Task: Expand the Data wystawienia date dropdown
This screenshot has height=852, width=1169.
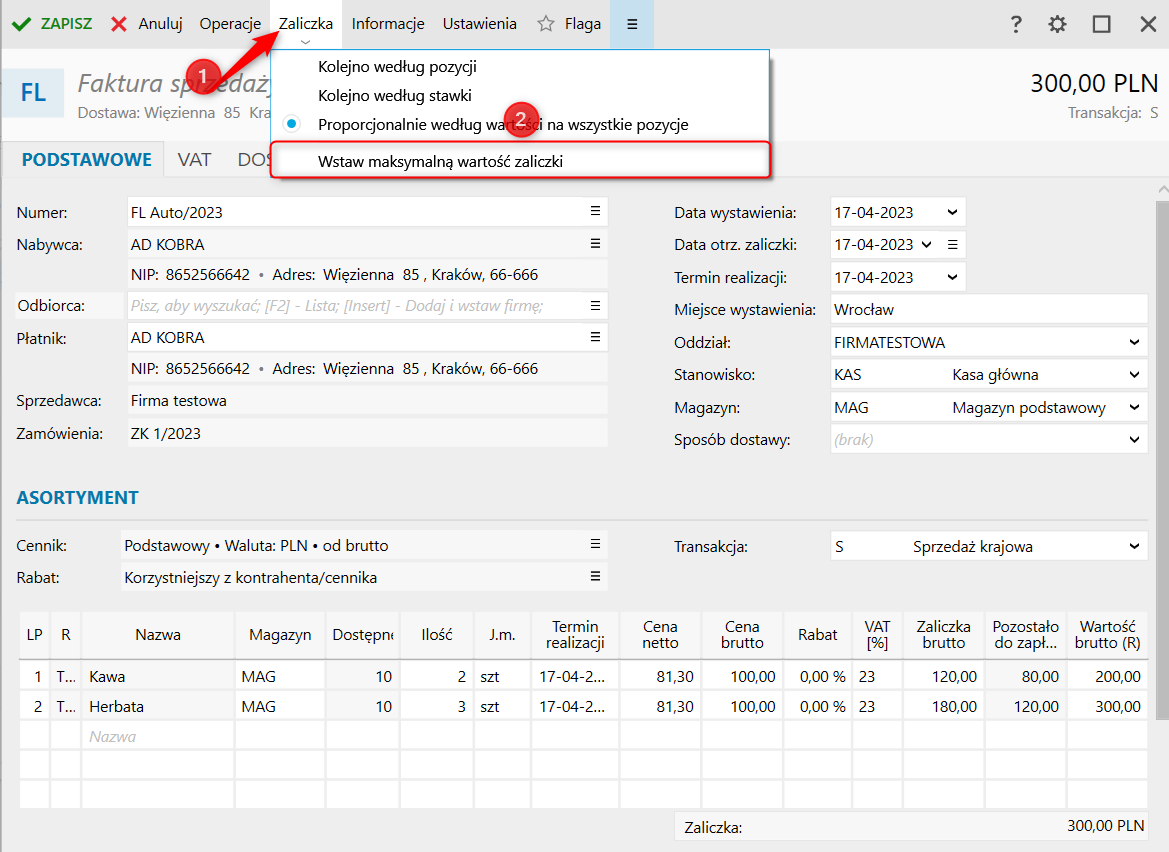Action: 952,212
